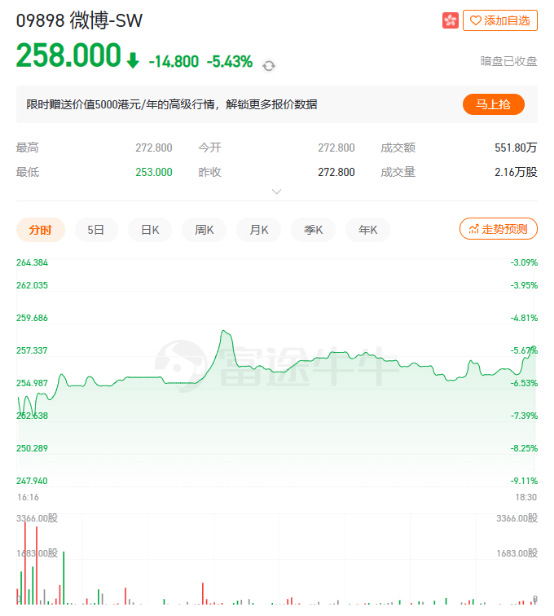Click the percent change -5.43%
This screenshot has width=554, height=616.
tap(229, 62)
